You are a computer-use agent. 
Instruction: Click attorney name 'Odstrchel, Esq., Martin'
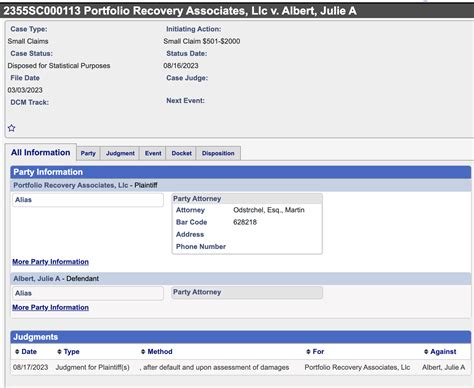tap(269, 210)
